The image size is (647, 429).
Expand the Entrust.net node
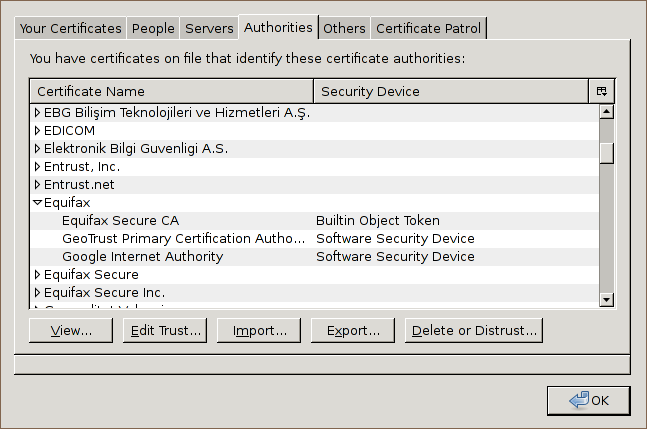click(37, 184)
